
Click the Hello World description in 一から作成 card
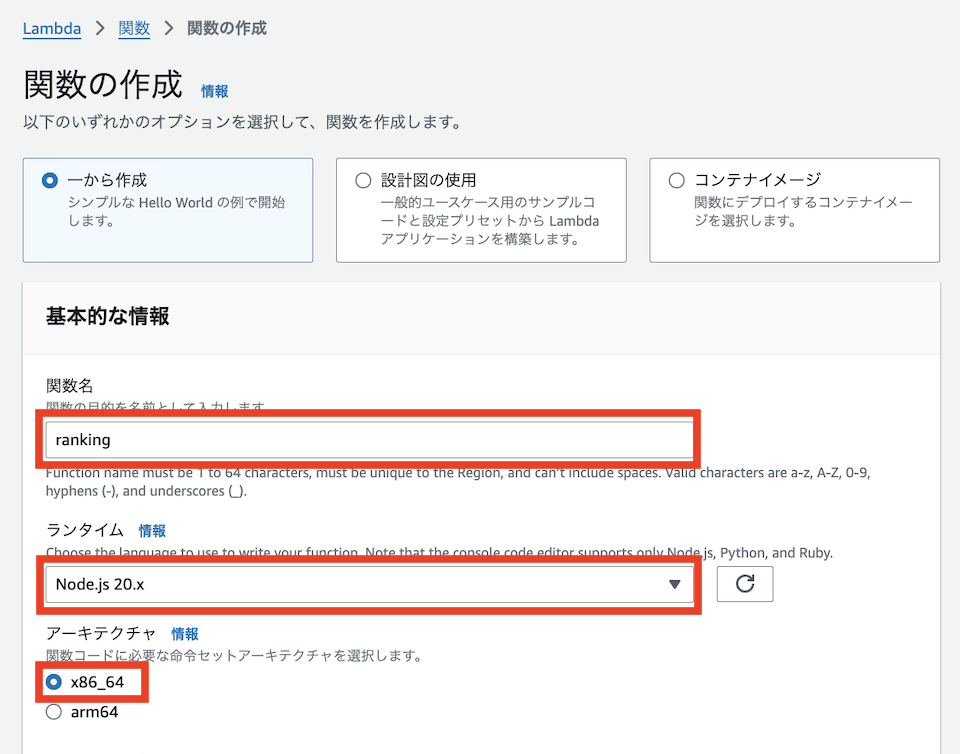[x=176, y=211]
